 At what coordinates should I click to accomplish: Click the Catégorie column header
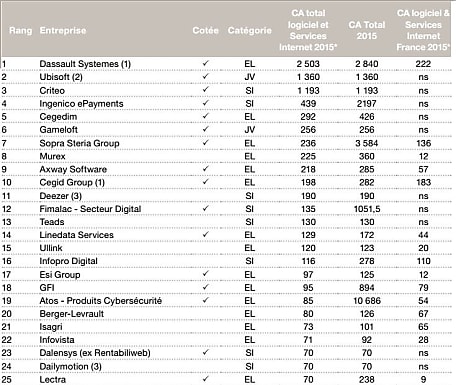pyautogui.click(x=250, y=30)
